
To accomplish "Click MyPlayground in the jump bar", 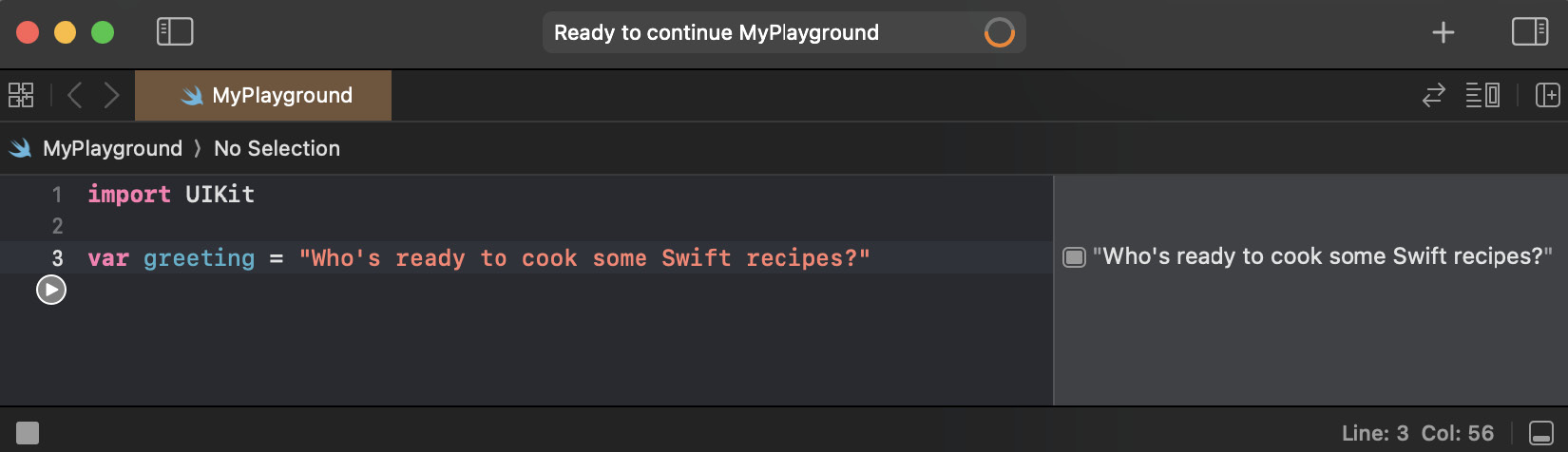I will (112, 148).
